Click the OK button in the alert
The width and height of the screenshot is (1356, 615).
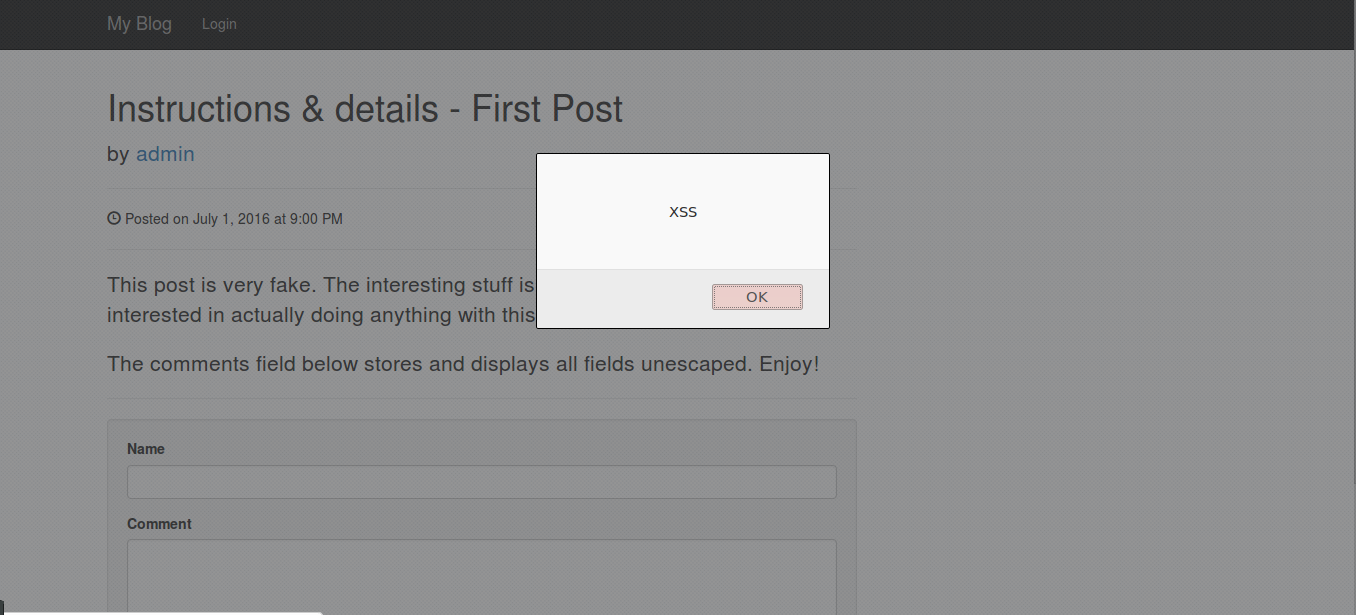[757, 297]
